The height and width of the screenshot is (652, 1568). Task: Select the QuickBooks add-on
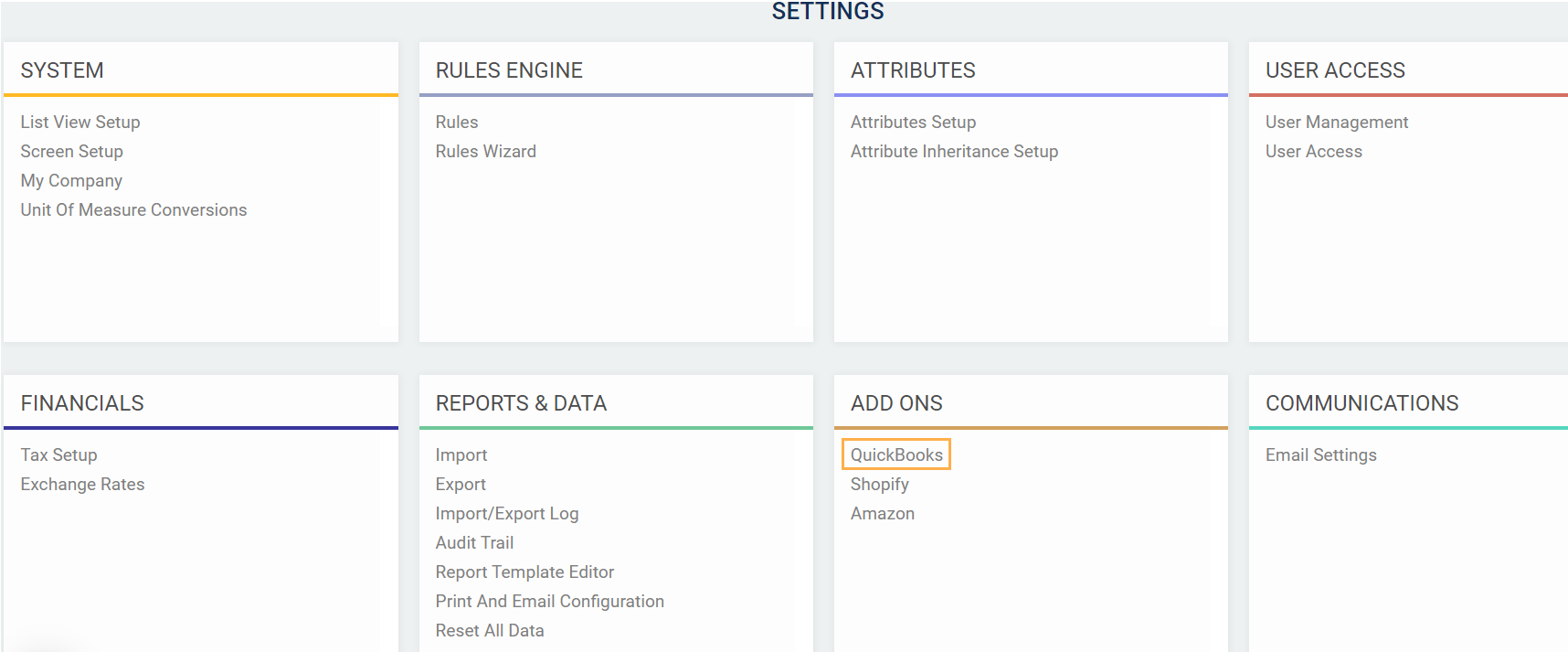[896, 454]
